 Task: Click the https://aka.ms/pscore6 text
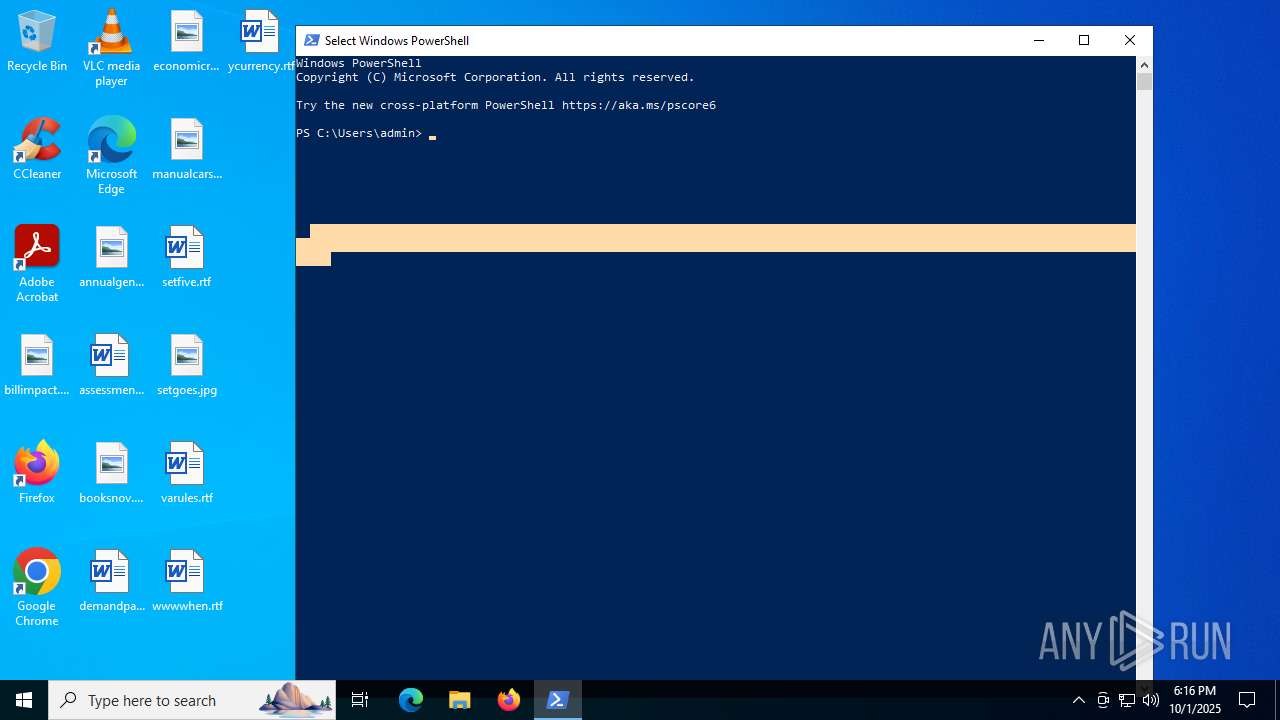tap(639, 105)
